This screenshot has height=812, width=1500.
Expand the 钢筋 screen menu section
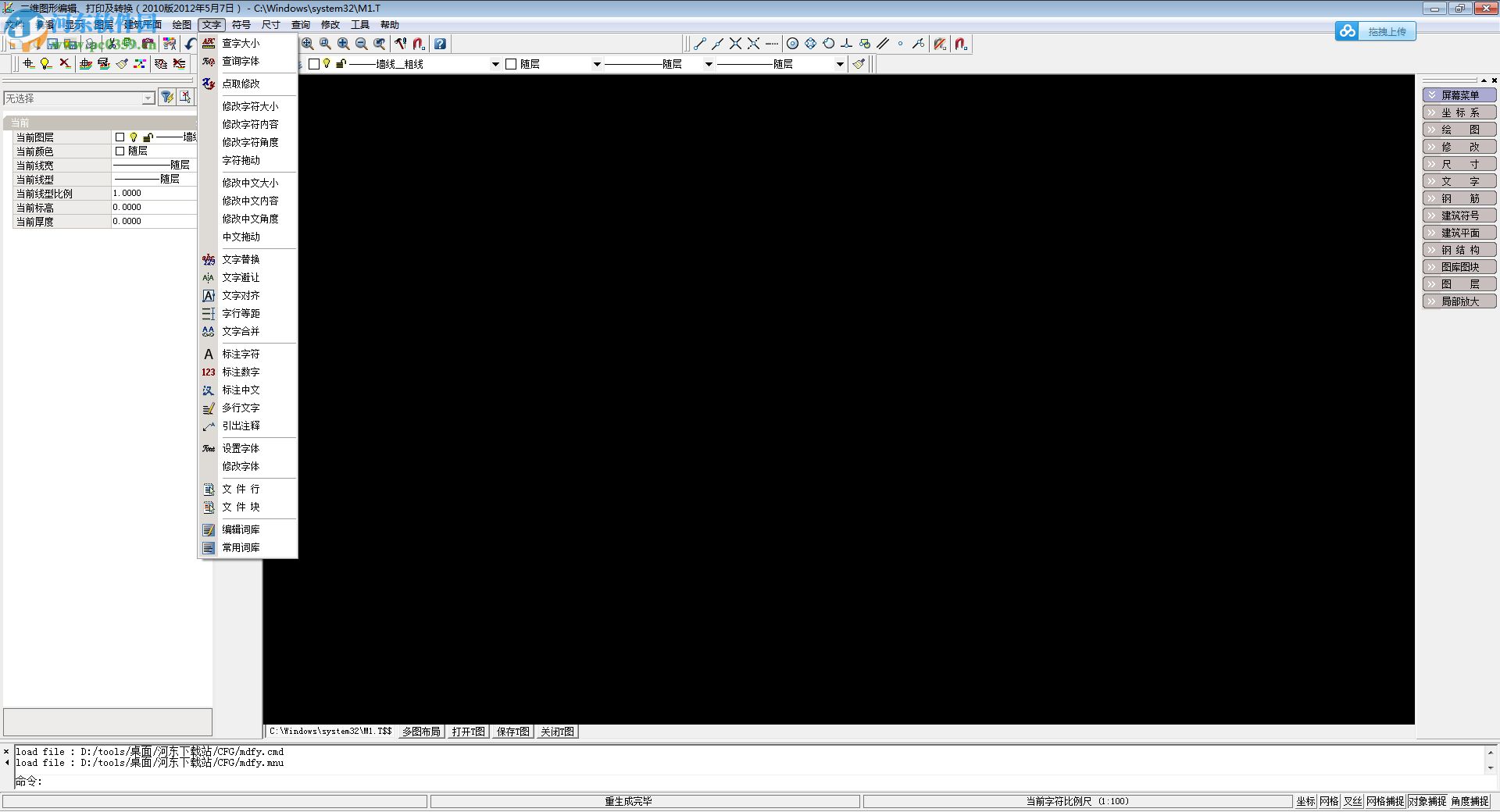(1459, 198)
